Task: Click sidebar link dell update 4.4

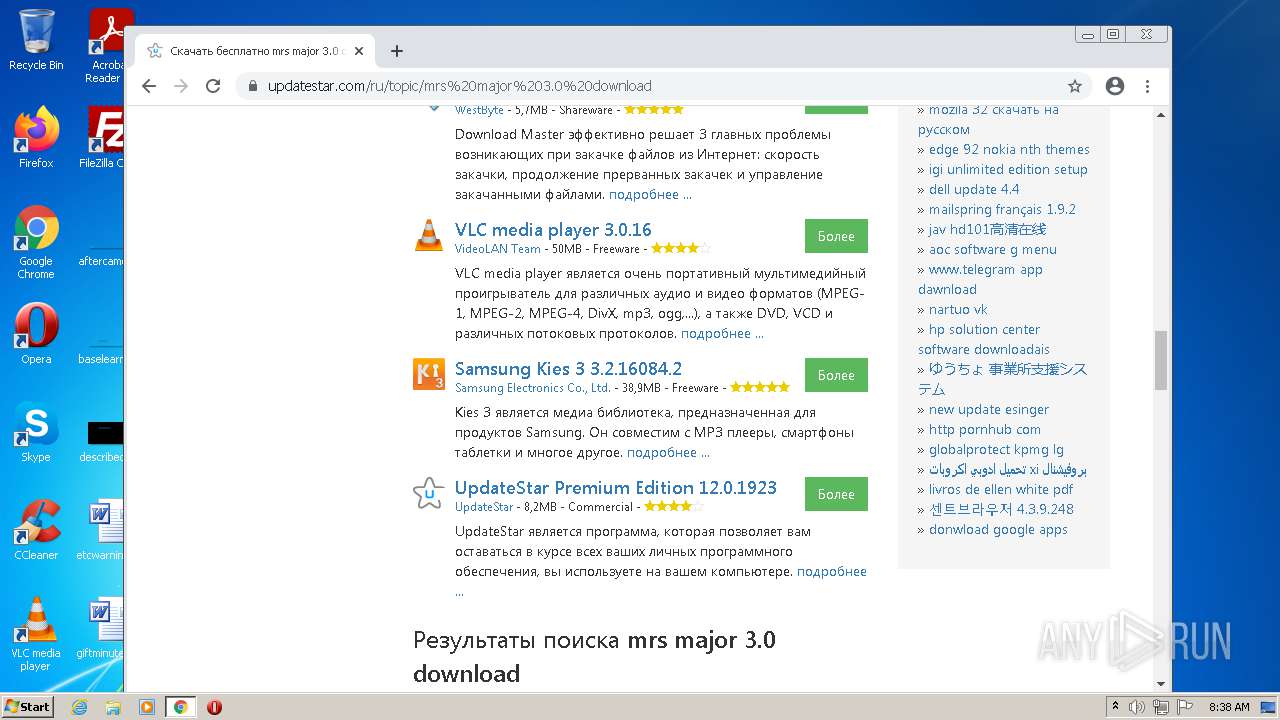Action: point(974,189)
